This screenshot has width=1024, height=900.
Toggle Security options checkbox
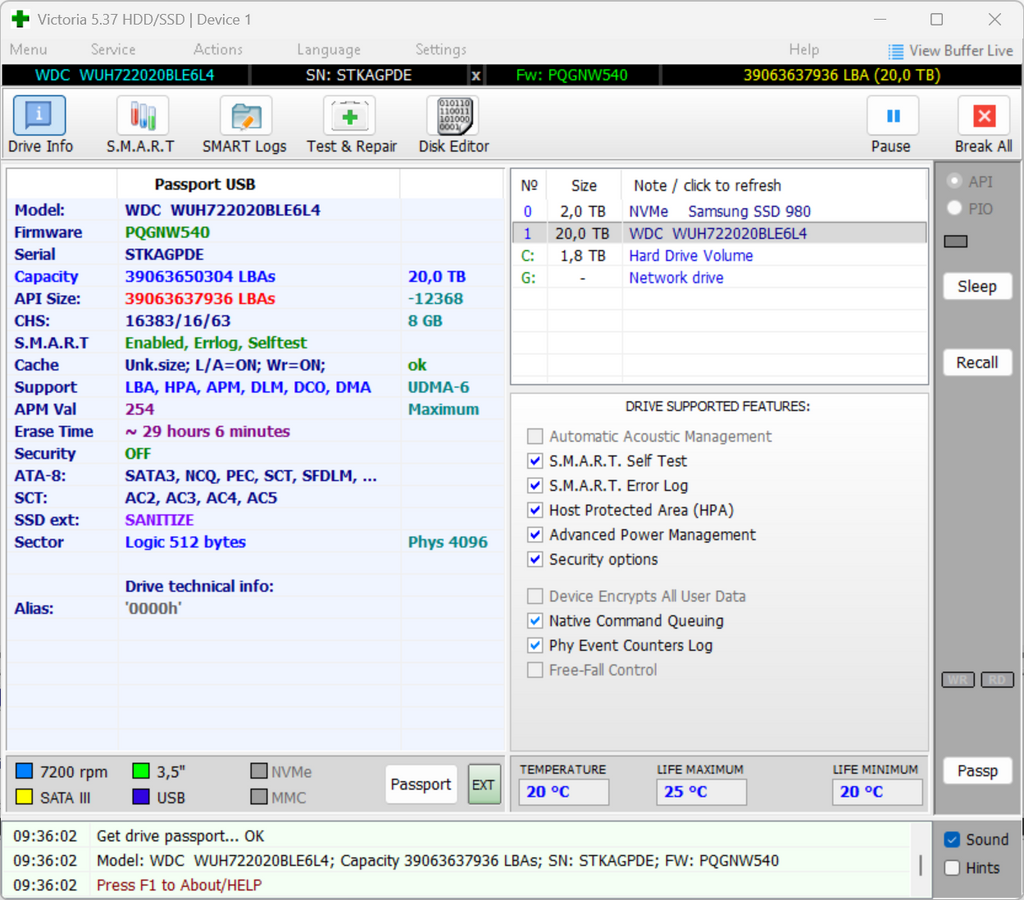[x=535, y=559]
